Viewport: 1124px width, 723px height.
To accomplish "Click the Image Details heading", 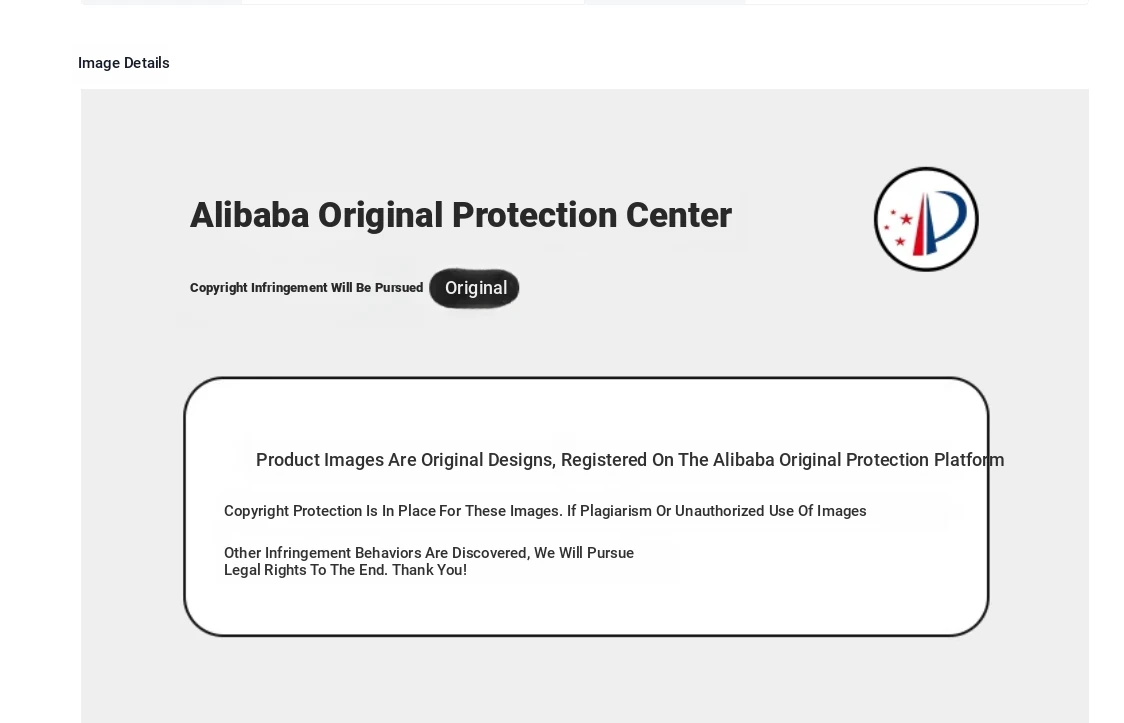I will 124,63.
